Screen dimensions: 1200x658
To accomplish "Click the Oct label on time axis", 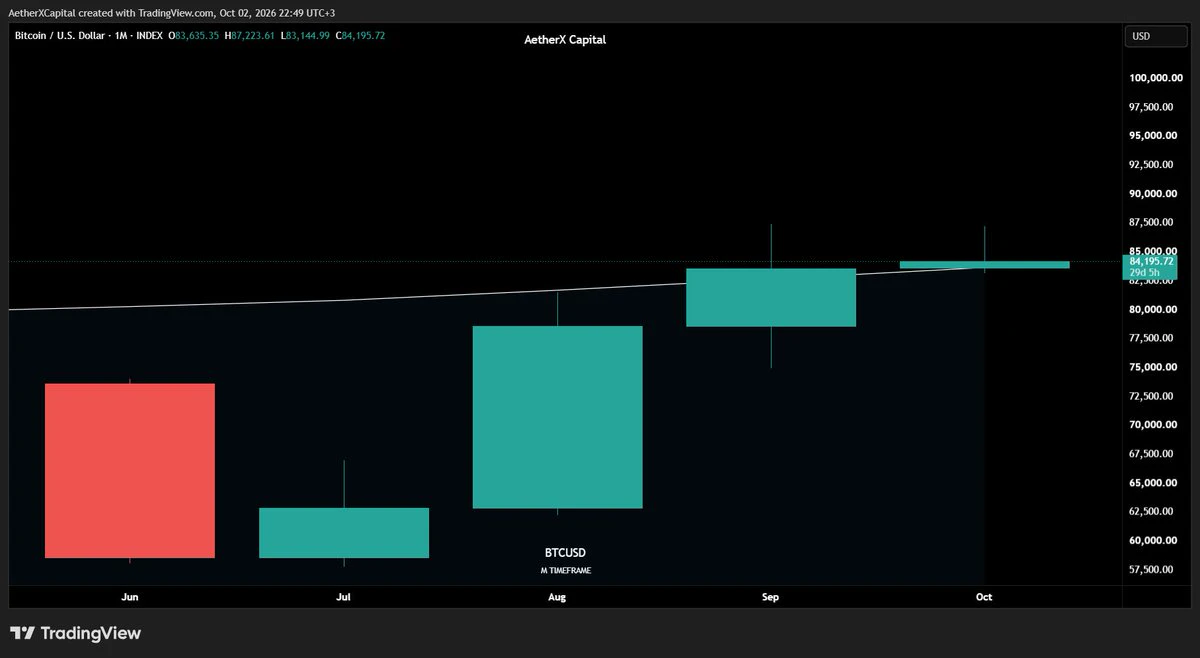I will [x=985, y=597].
